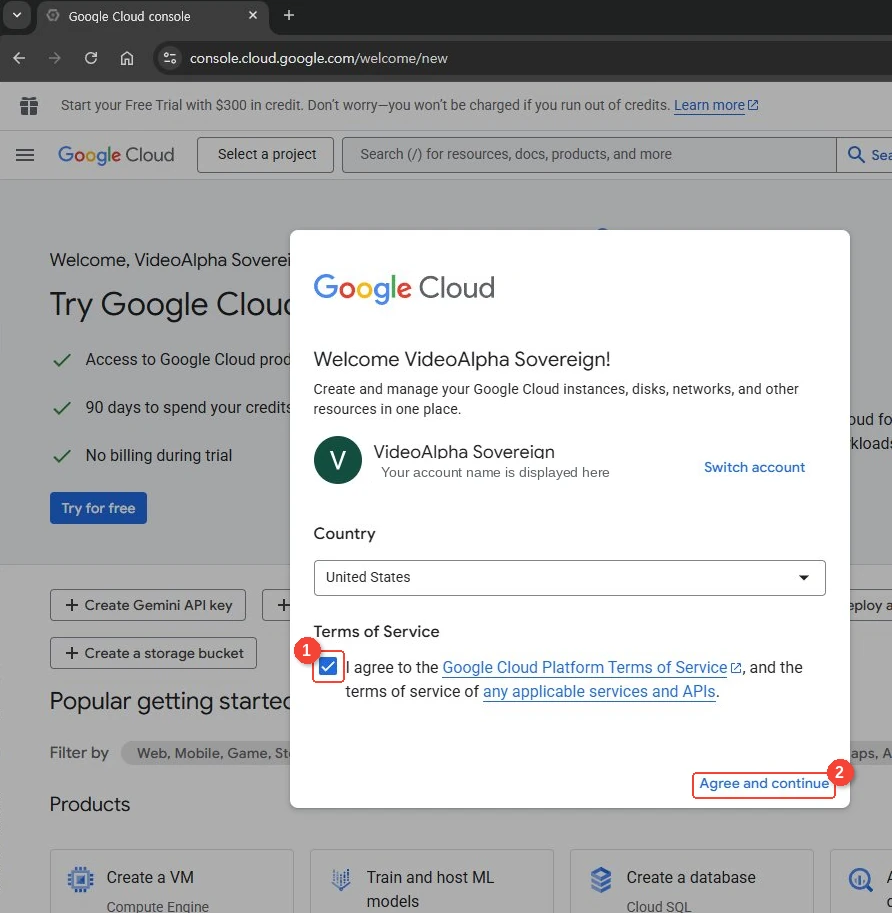The height and width of the screenshot is (913, 892).
Task: Open the tab search dropdown arrow
Action: pos(17,16)
